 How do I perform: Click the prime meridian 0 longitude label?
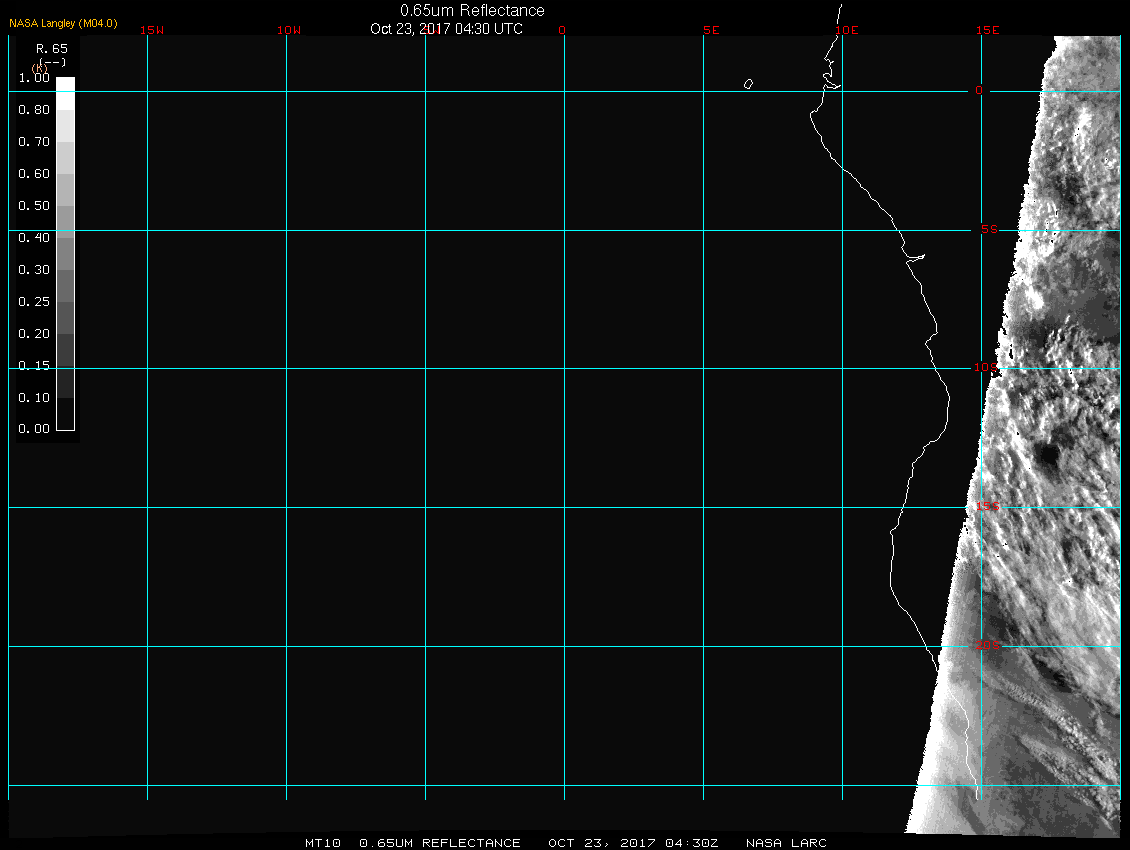[x=562, y=30]
